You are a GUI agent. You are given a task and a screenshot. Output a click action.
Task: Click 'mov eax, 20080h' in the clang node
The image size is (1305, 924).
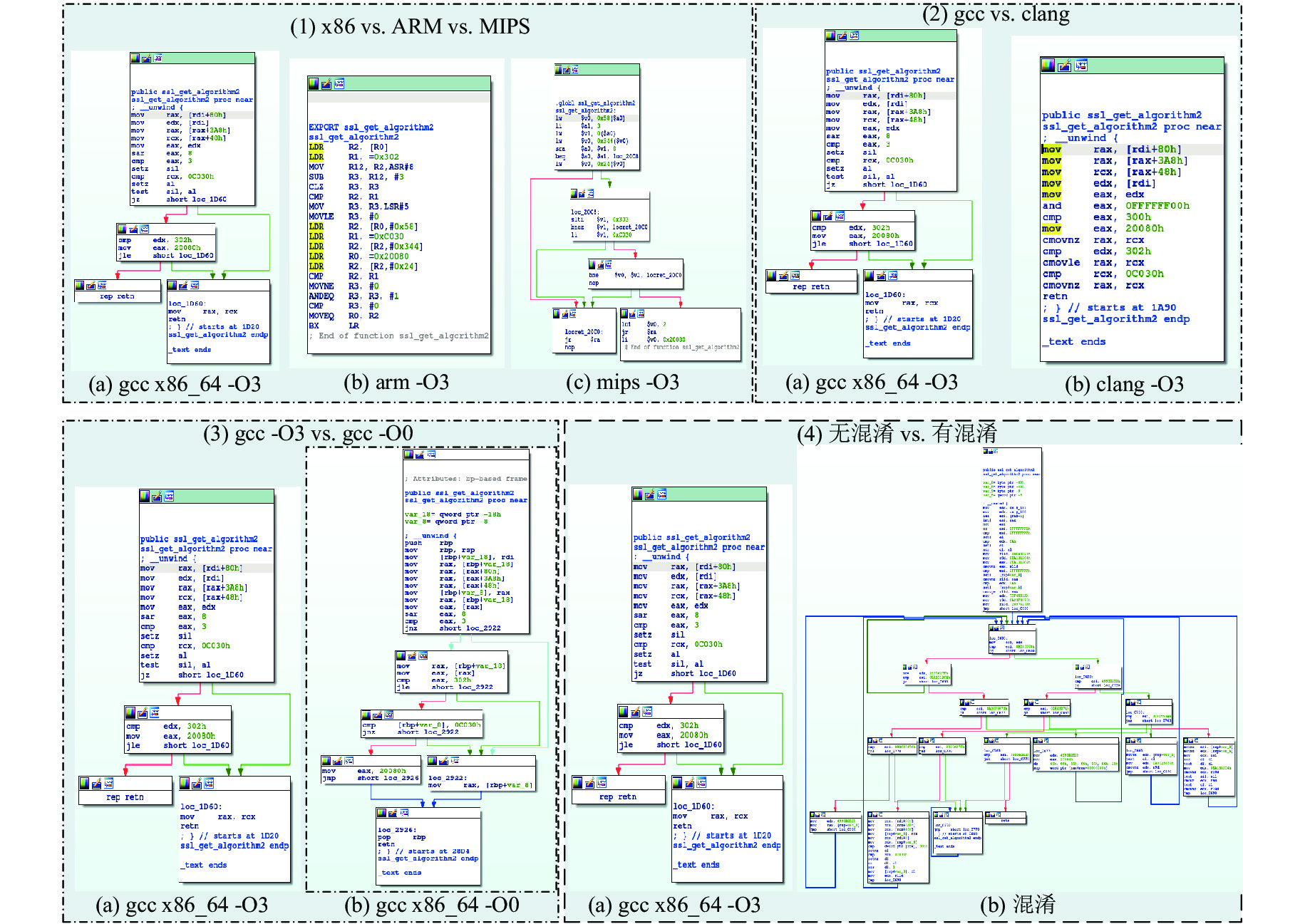coord(1103,229)
